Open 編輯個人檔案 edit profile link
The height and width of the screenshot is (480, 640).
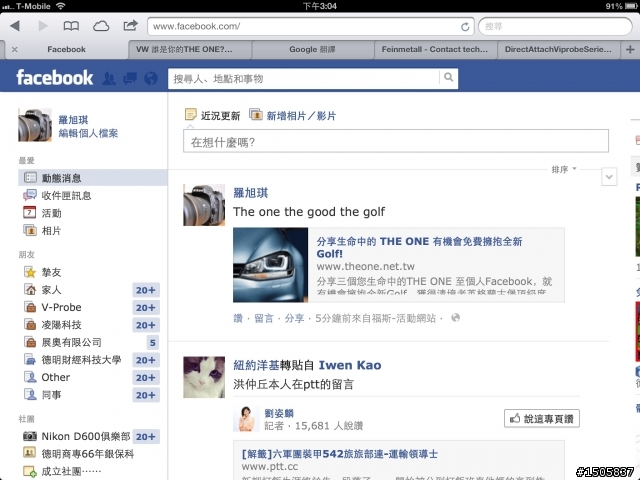88,133
